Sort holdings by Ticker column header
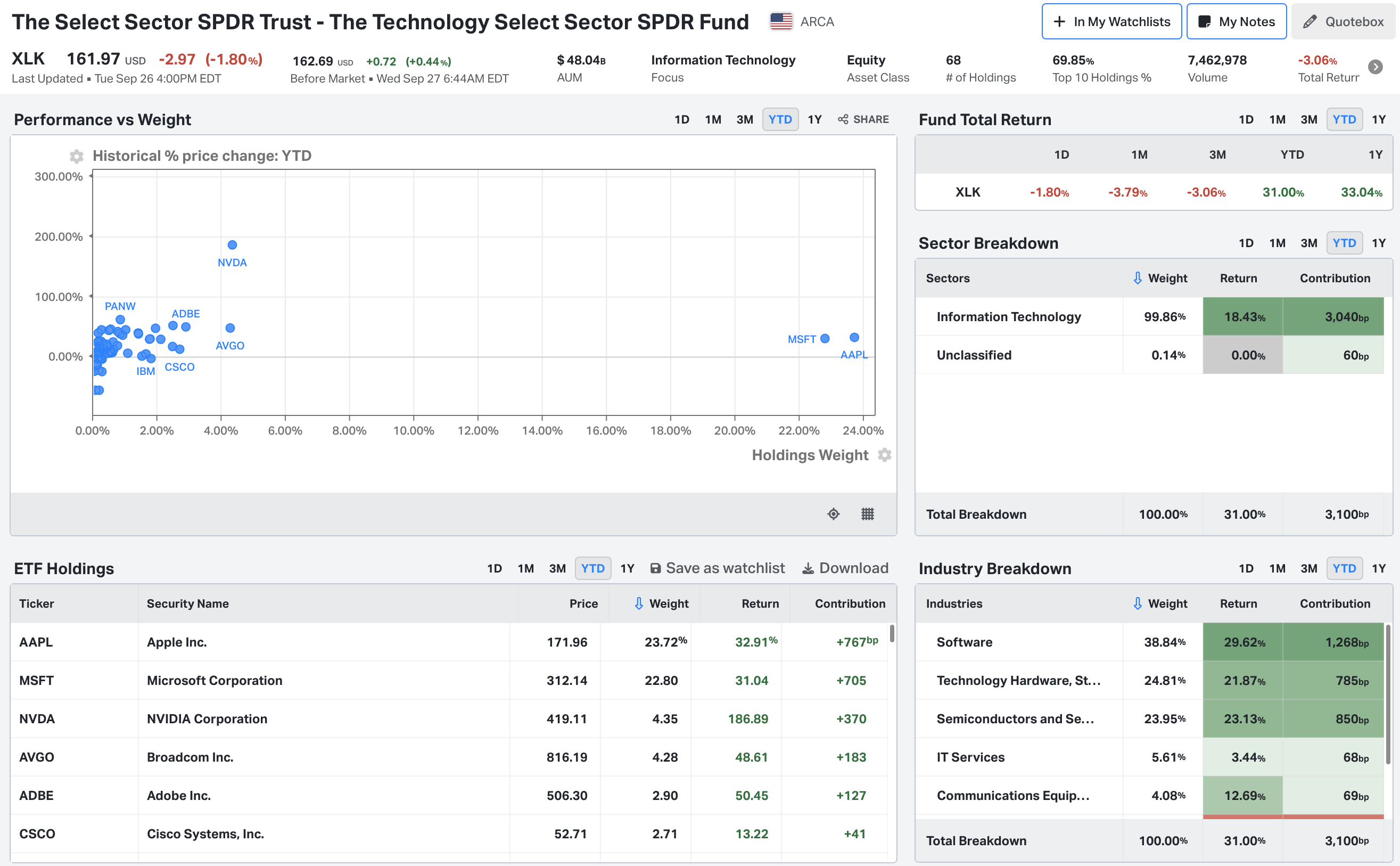Screen dimensions: 1400x866 coord(37,603)
